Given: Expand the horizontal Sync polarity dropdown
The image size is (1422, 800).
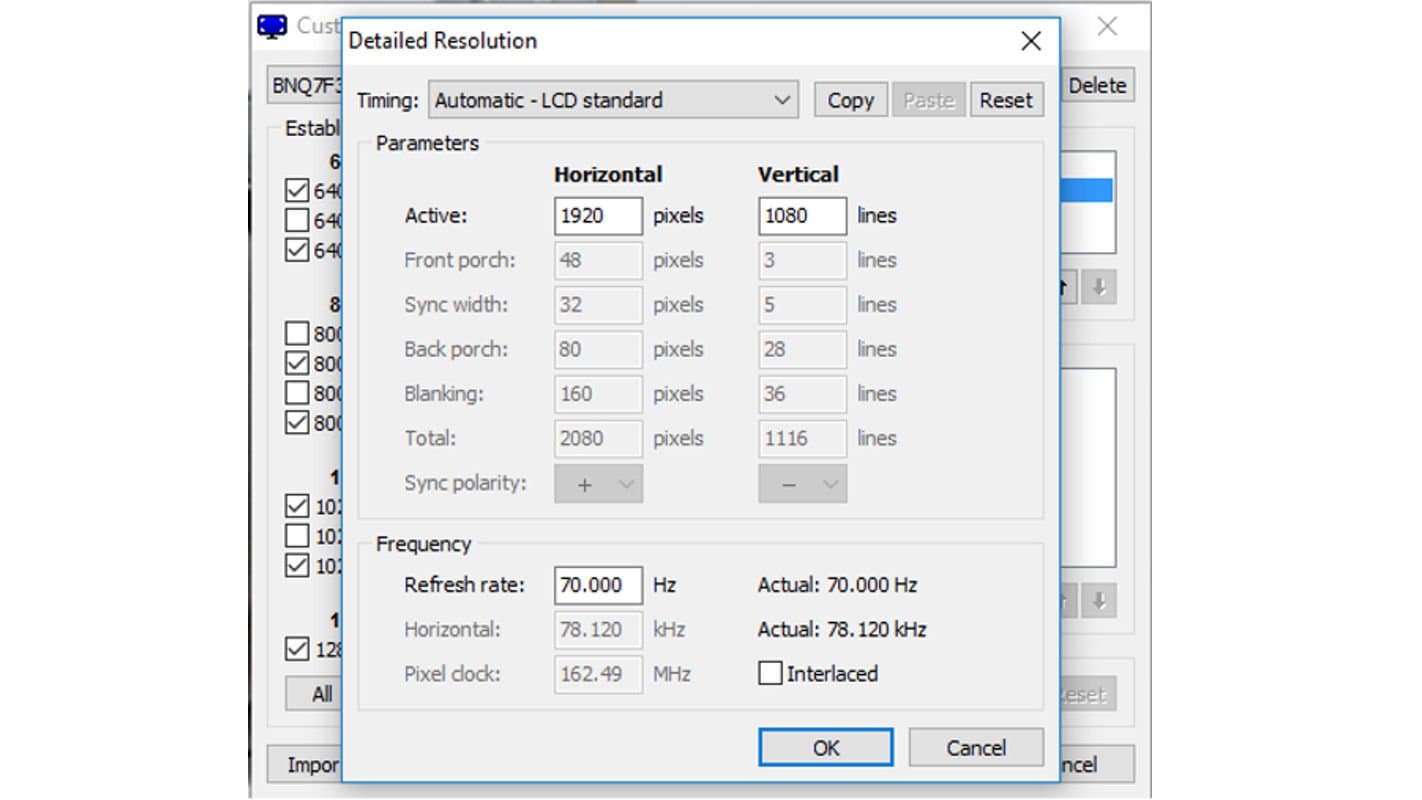Looking at the screenshot, I should click(x=598, y=484).
